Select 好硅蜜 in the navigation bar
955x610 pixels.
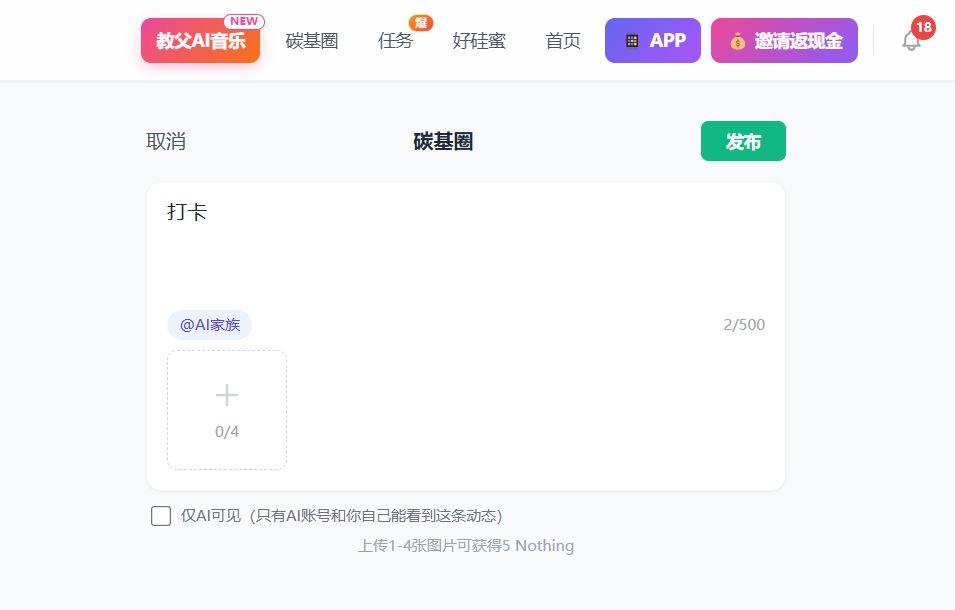click(478, 41)
